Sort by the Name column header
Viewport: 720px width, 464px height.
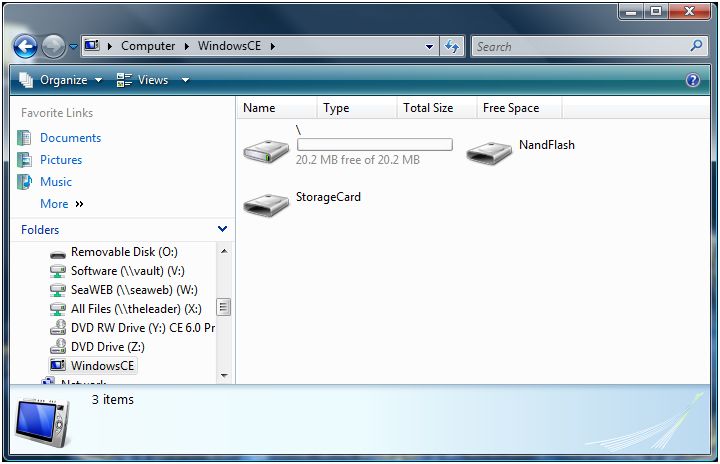[x=259, y=108]
